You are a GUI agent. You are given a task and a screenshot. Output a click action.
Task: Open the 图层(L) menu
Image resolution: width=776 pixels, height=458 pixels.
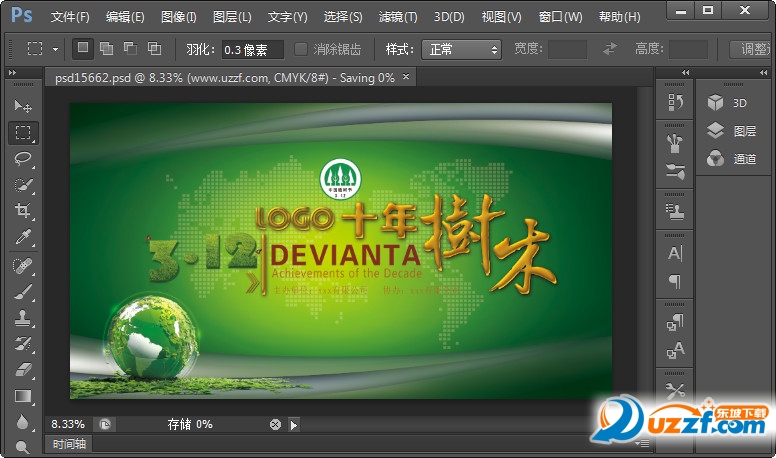coord(232,17)
